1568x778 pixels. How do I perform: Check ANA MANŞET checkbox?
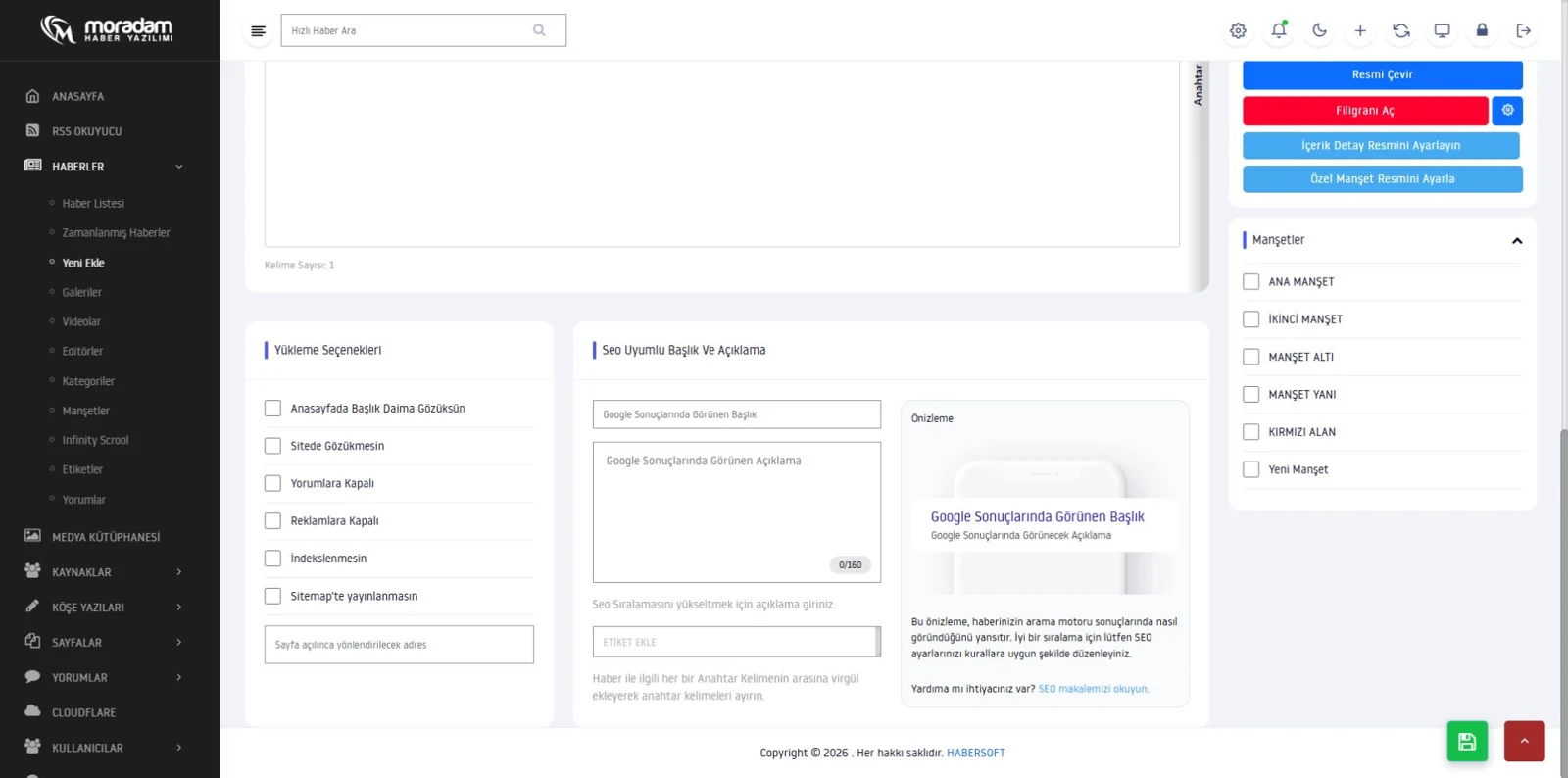tap(1250, 282)
